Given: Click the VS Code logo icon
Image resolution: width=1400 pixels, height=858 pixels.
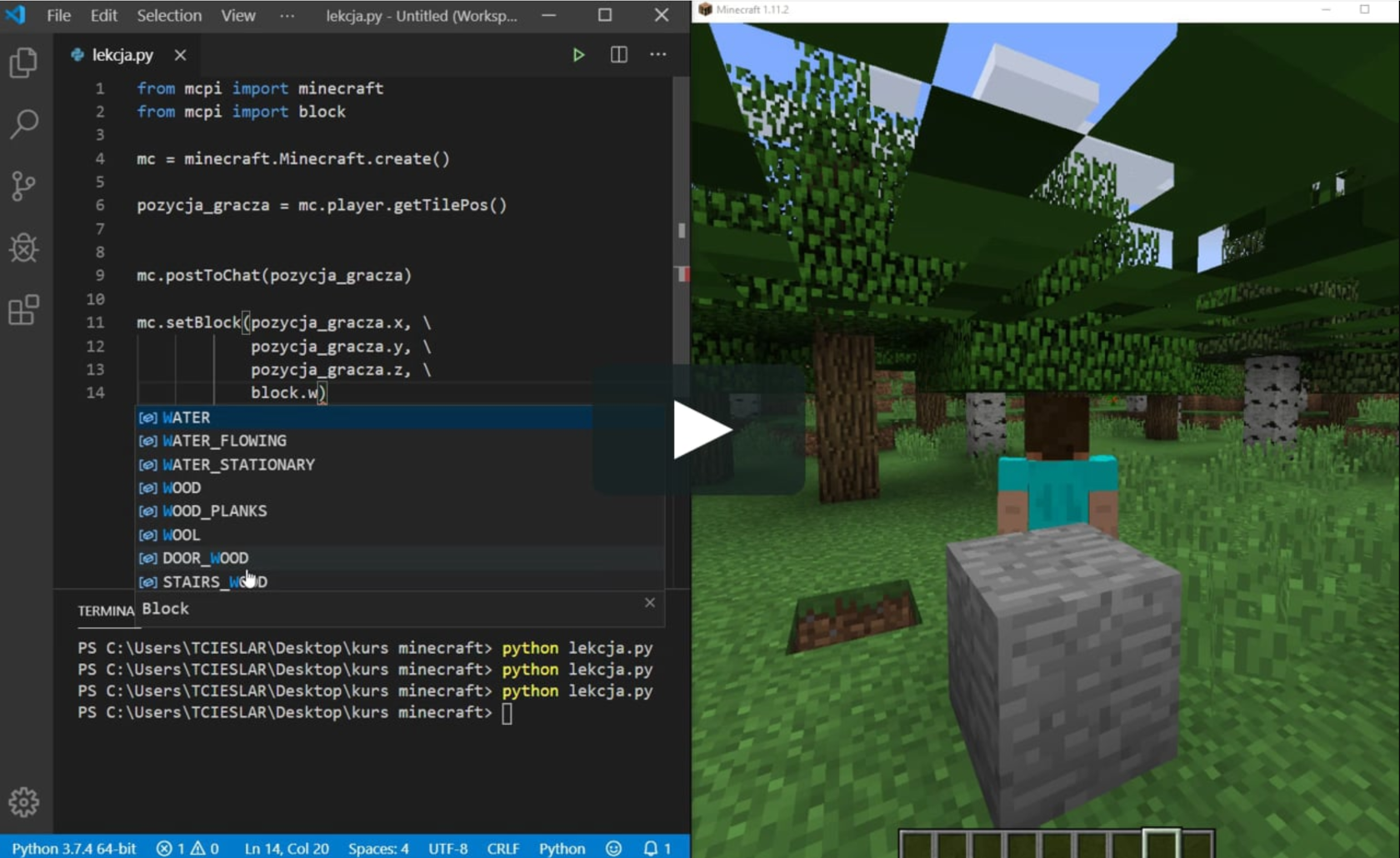Looking at the screenshot, I should [16, 15].
